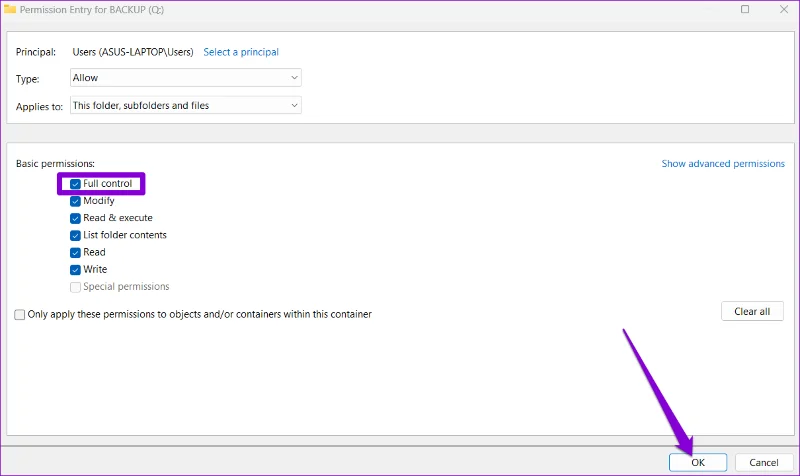The image size is (800, 476).
Task: Toggle the Modify permission checkbox
Action: (75, 201)
